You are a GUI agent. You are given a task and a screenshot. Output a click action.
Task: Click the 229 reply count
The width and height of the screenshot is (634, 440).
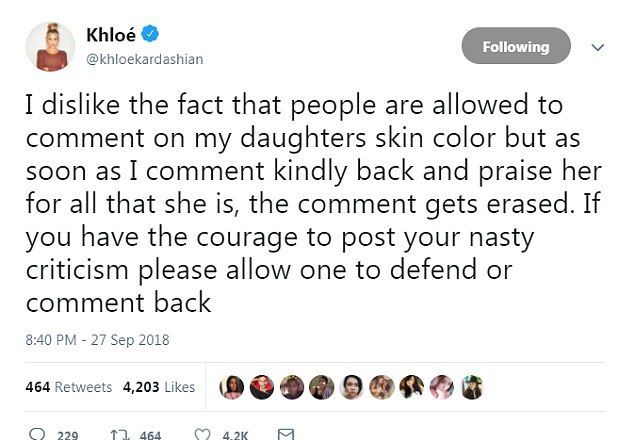click(68, 435)
